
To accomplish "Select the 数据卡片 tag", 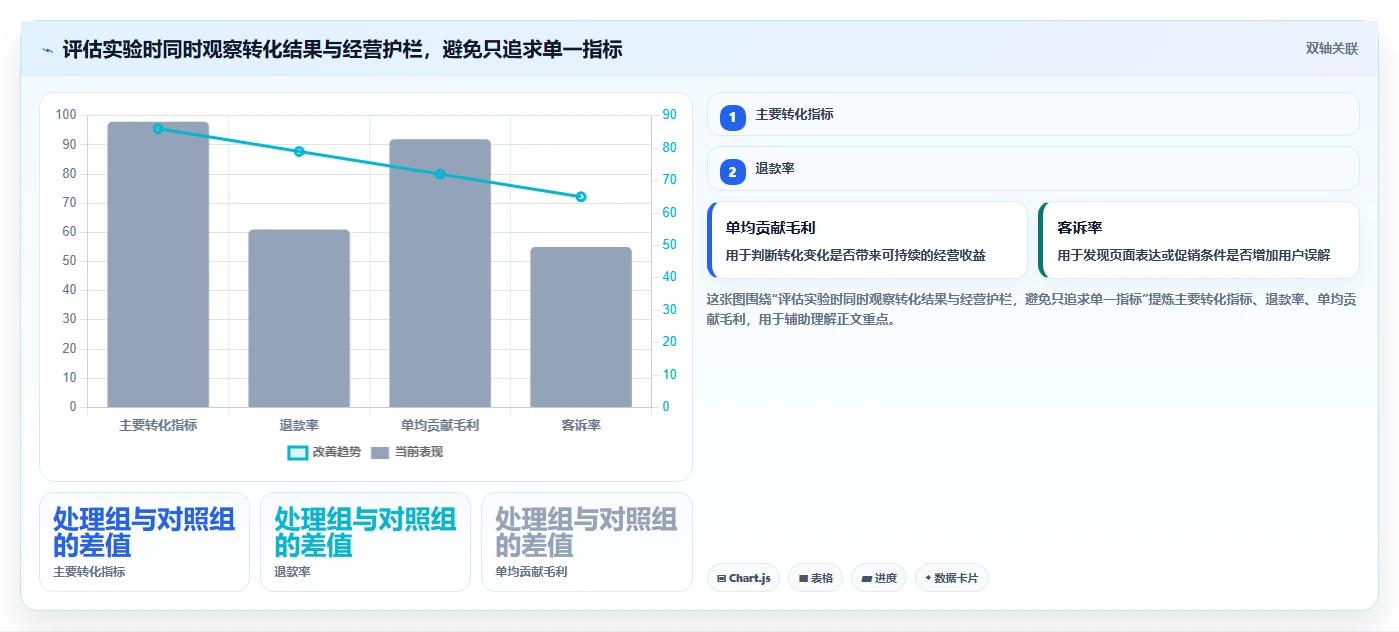I will [x=952, y=578].
